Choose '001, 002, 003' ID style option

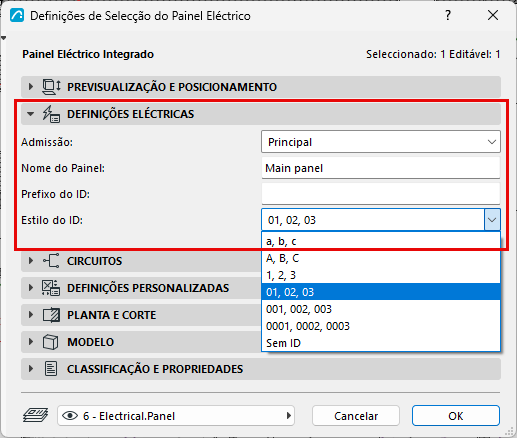[381, 309]
